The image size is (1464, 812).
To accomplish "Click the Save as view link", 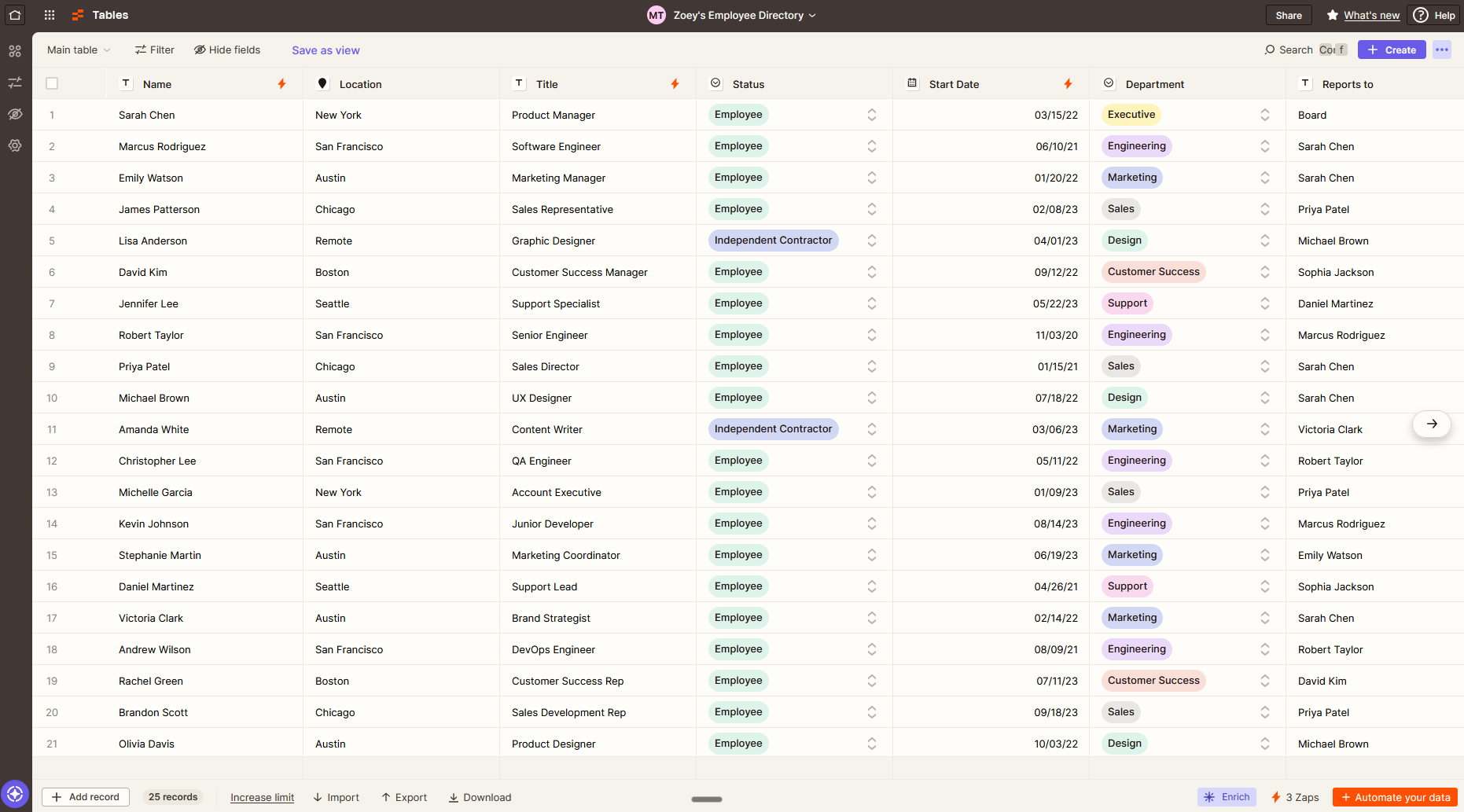I will click(325, 50).
